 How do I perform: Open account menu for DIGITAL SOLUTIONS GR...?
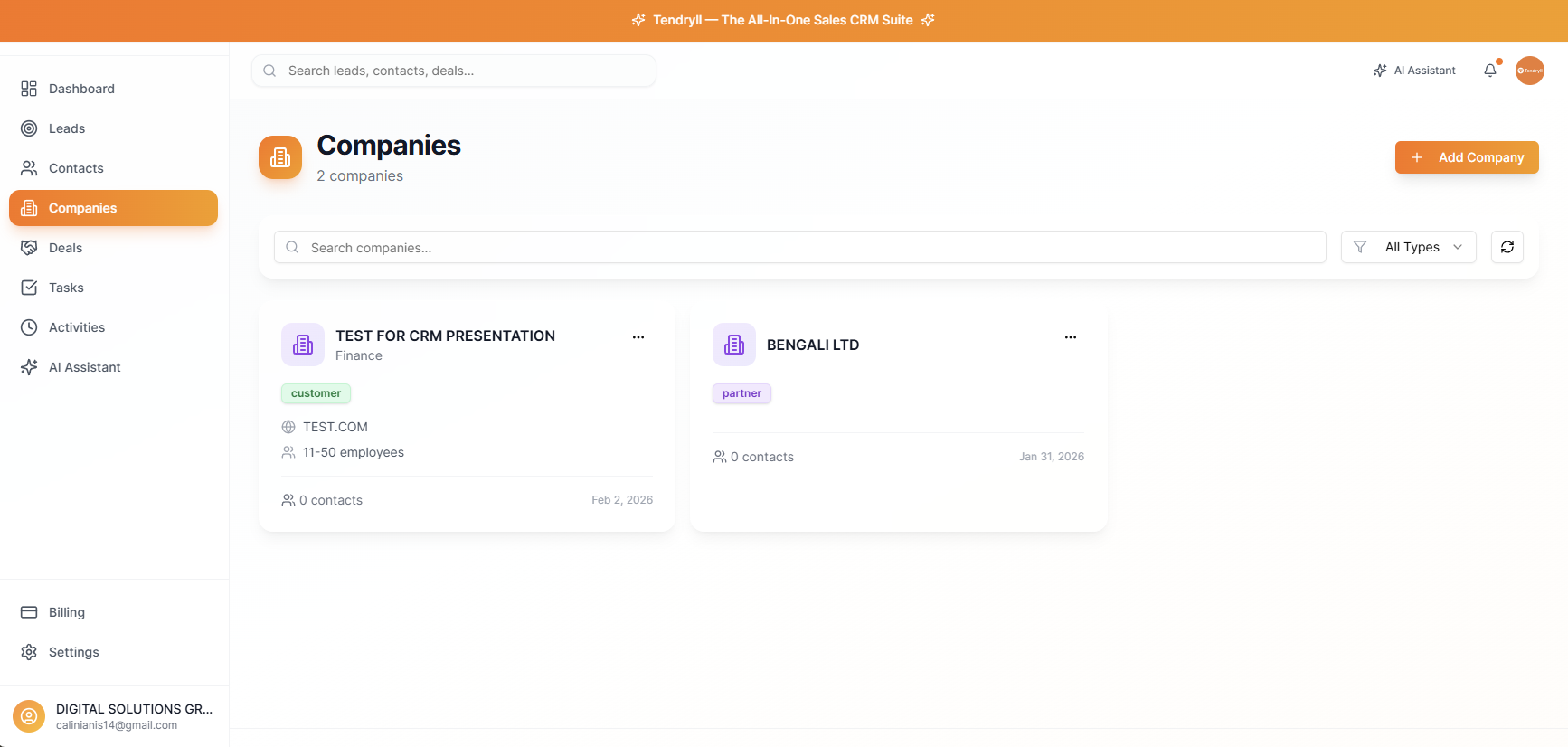pyautogui.click(x=114, y=716)
